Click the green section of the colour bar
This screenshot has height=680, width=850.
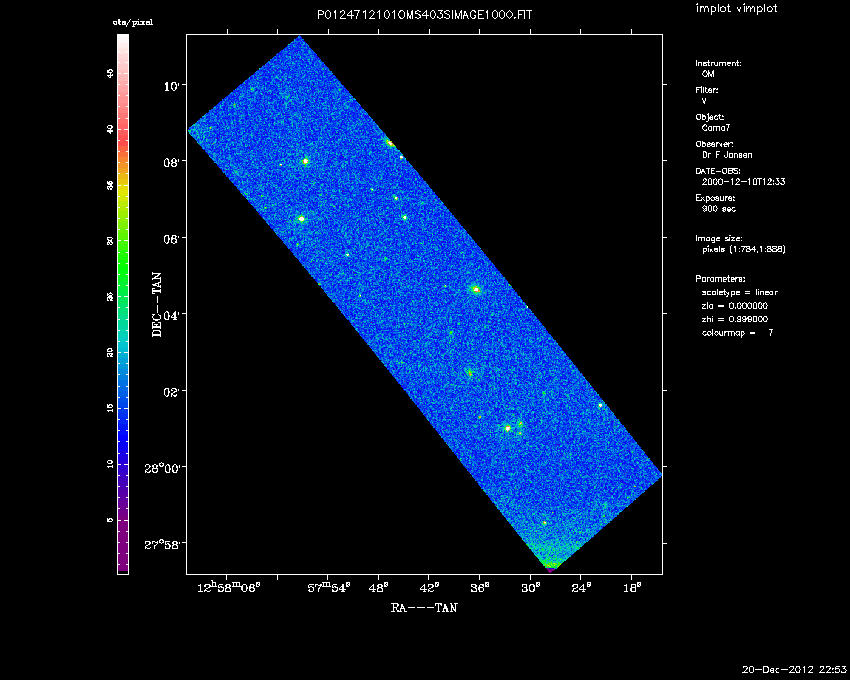point(122,260)
